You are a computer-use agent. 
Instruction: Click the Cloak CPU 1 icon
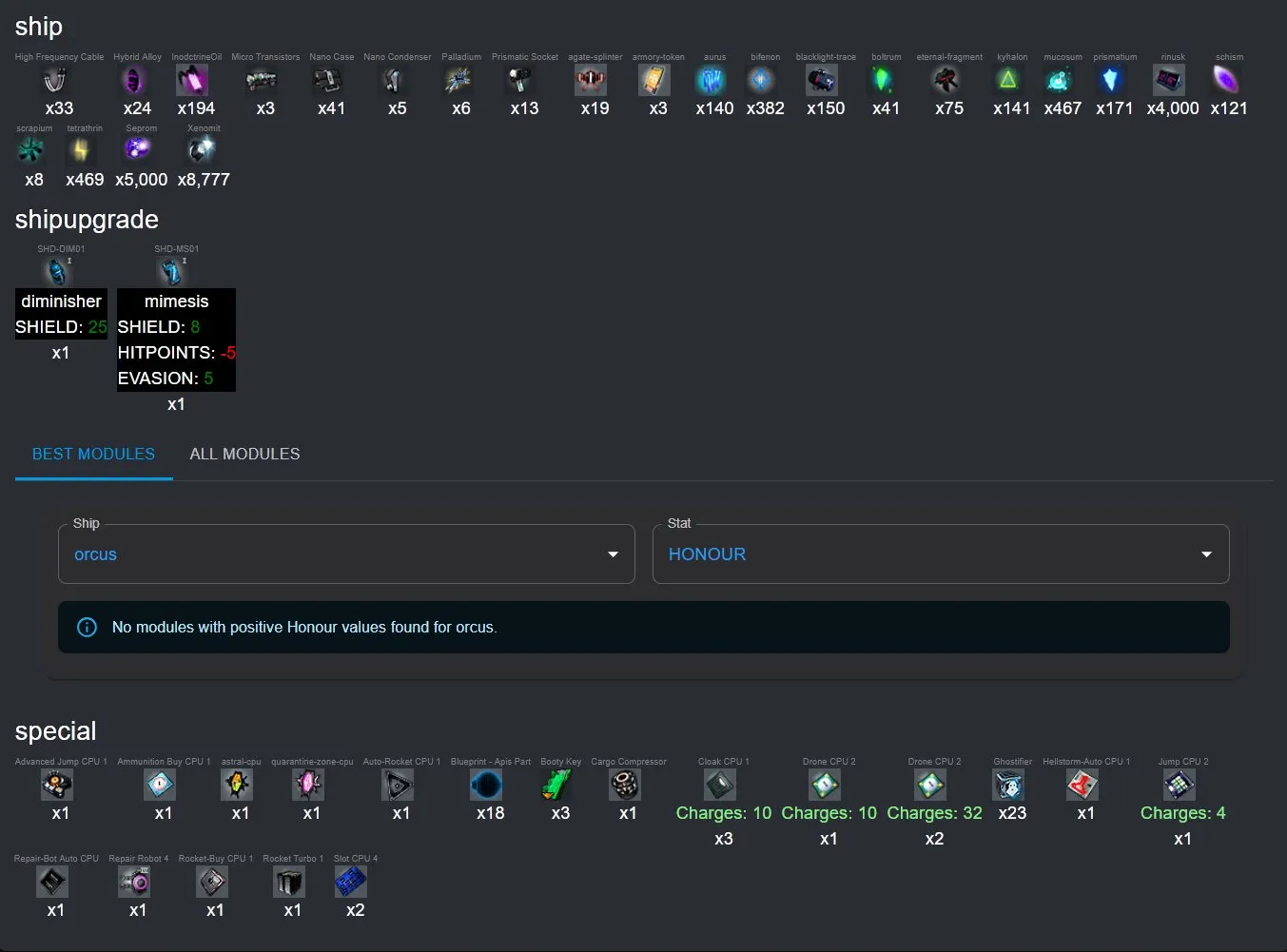pos(721,786)
